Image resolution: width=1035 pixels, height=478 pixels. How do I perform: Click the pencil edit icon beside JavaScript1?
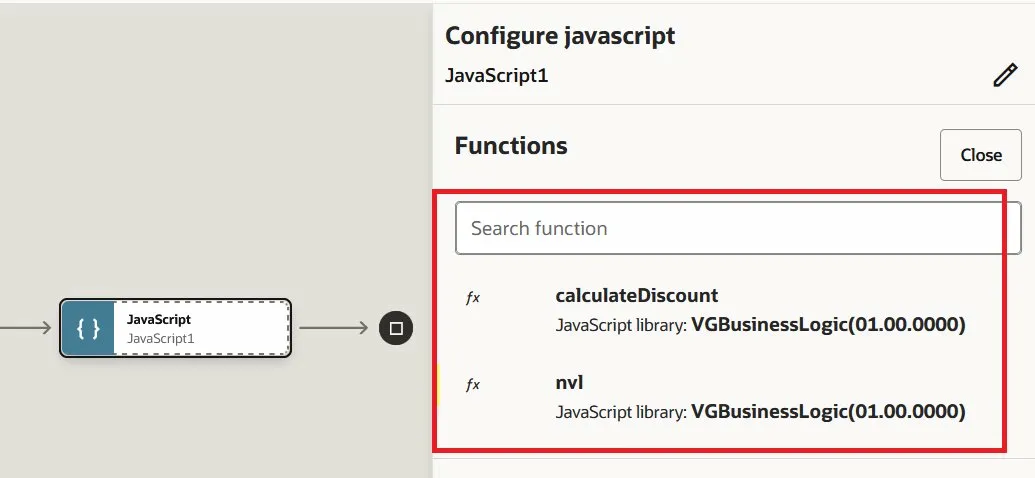click(x=1004, y=76)
